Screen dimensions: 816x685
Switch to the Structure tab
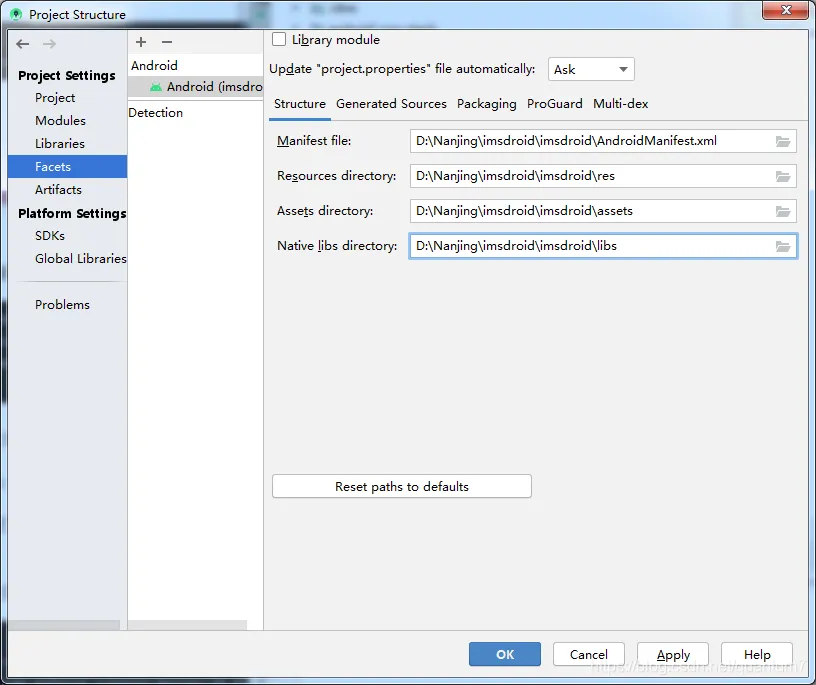point(300,104)
